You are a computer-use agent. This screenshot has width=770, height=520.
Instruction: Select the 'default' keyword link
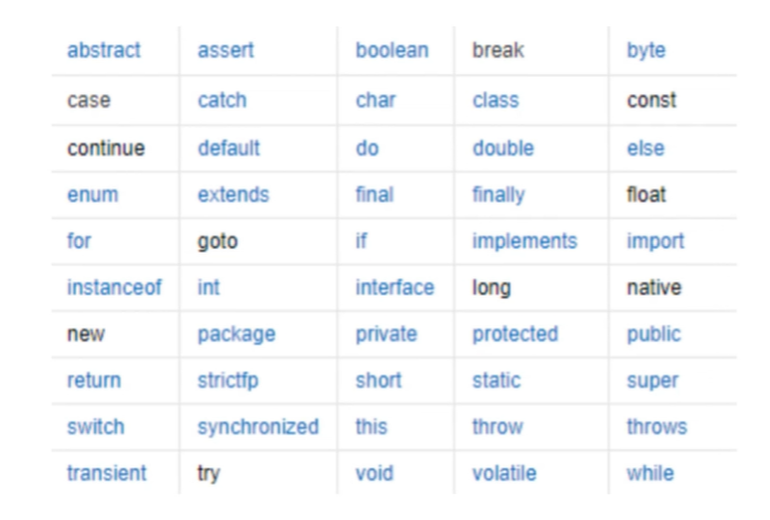pyautogui.click(x=228, y=148)
